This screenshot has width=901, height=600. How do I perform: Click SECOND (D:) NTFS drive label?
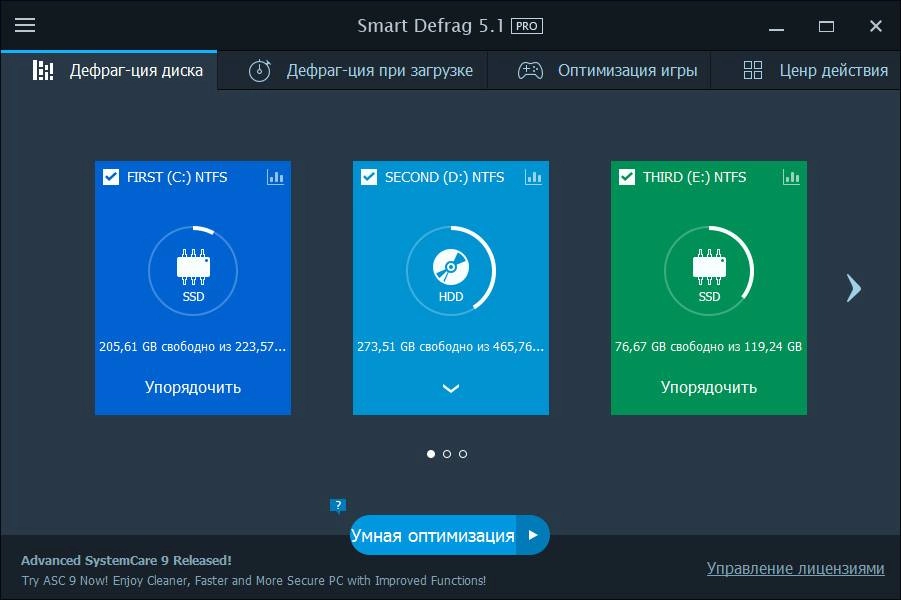444,177
